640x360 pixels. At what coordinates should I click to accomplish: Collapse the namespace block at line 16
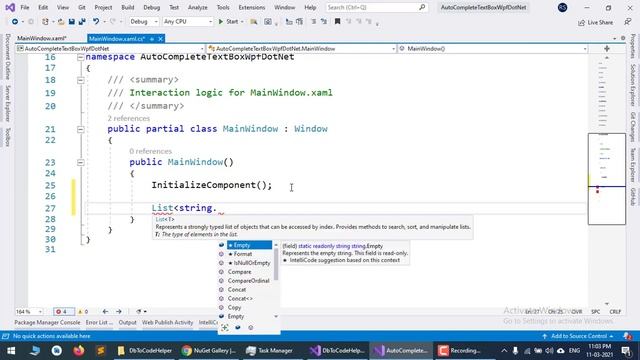click(x=80, y=57)
